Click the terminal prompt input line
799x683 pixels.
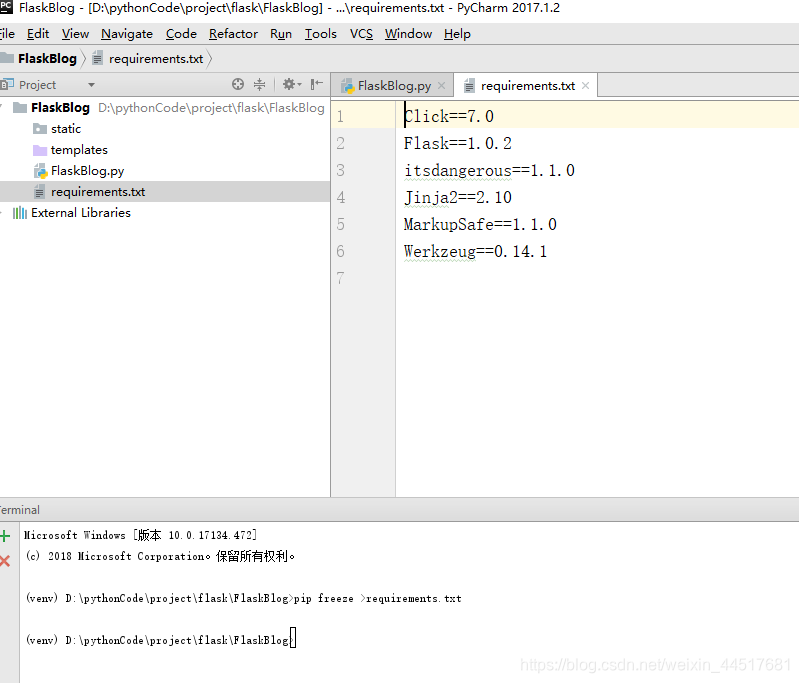tap(161, 640)
